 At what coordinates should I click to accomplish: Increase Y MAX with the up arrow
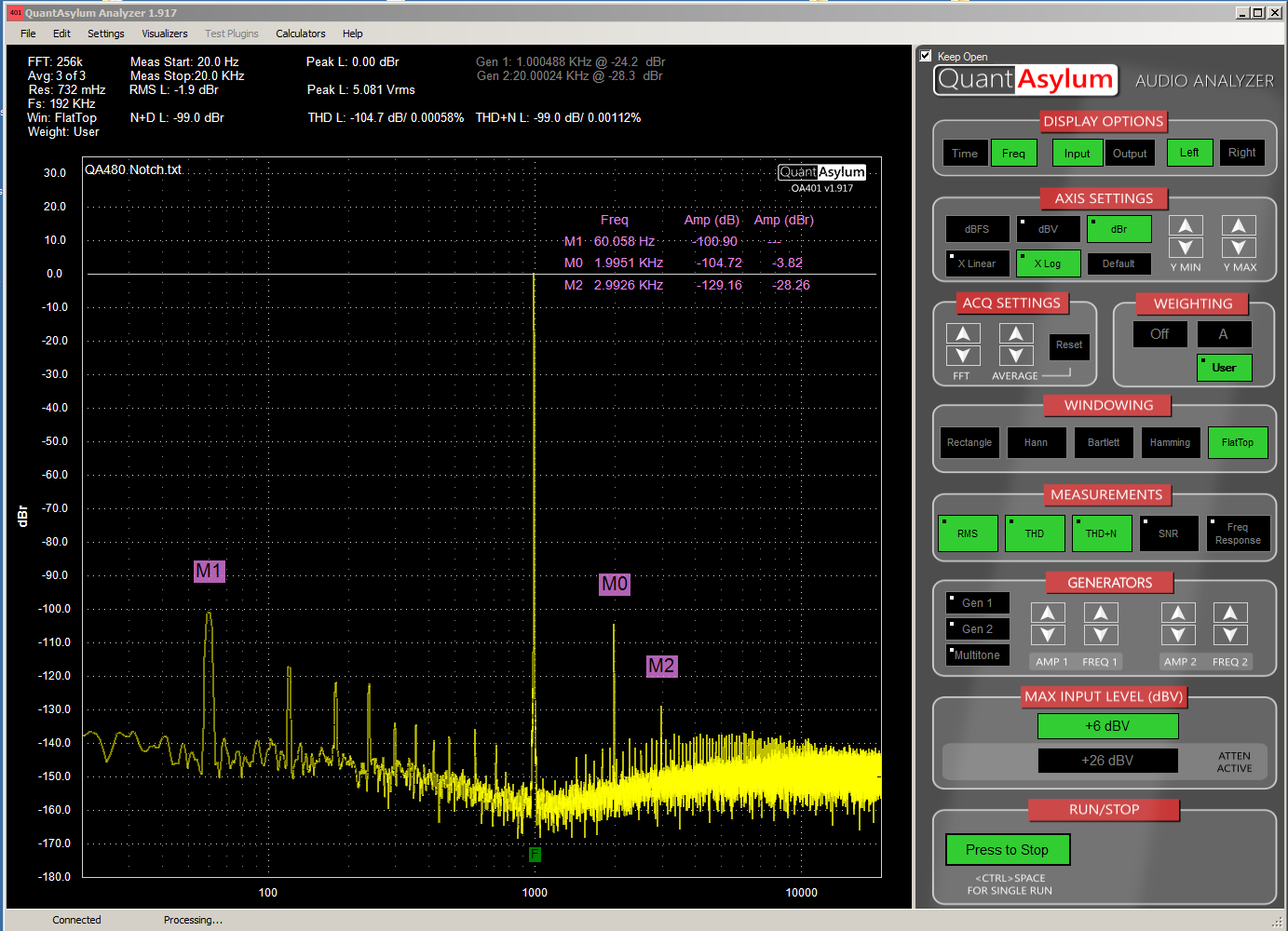click(1238, 225)
